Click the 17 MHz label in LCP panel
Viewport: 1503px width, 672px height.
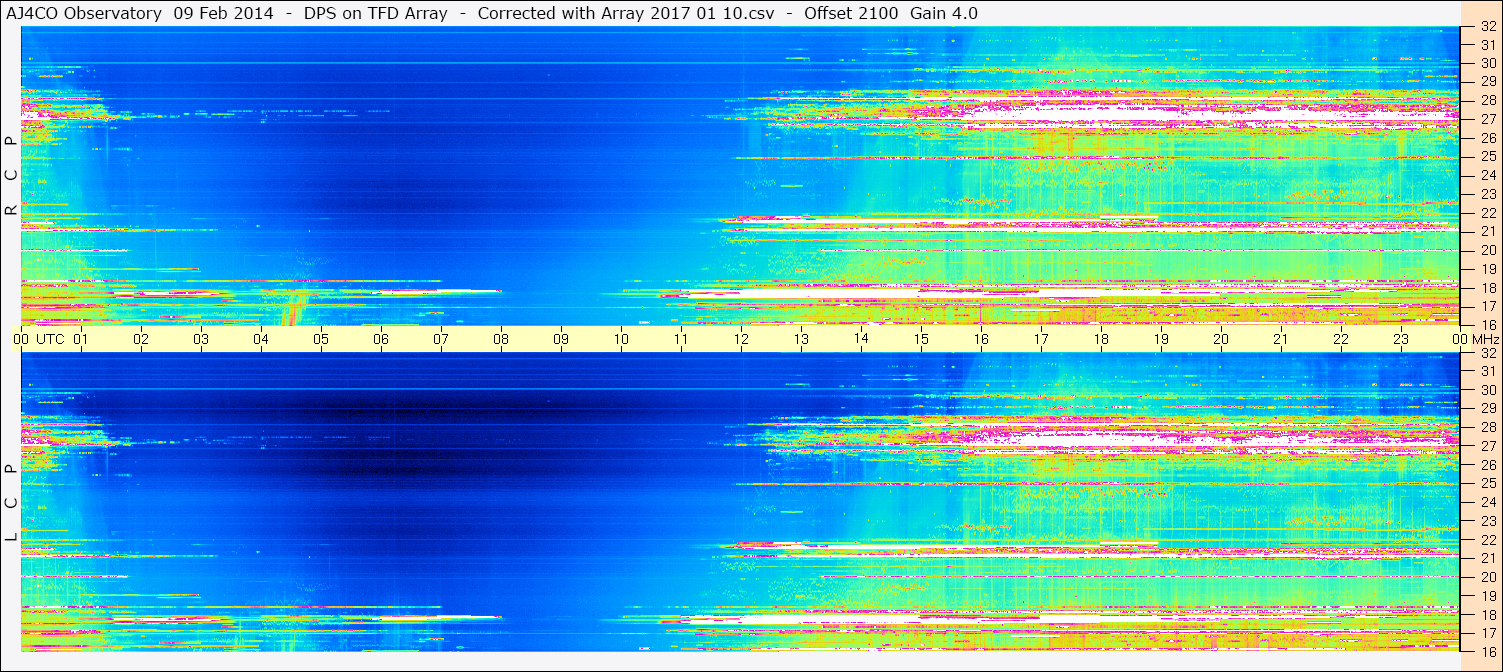tap(1487, 633)
